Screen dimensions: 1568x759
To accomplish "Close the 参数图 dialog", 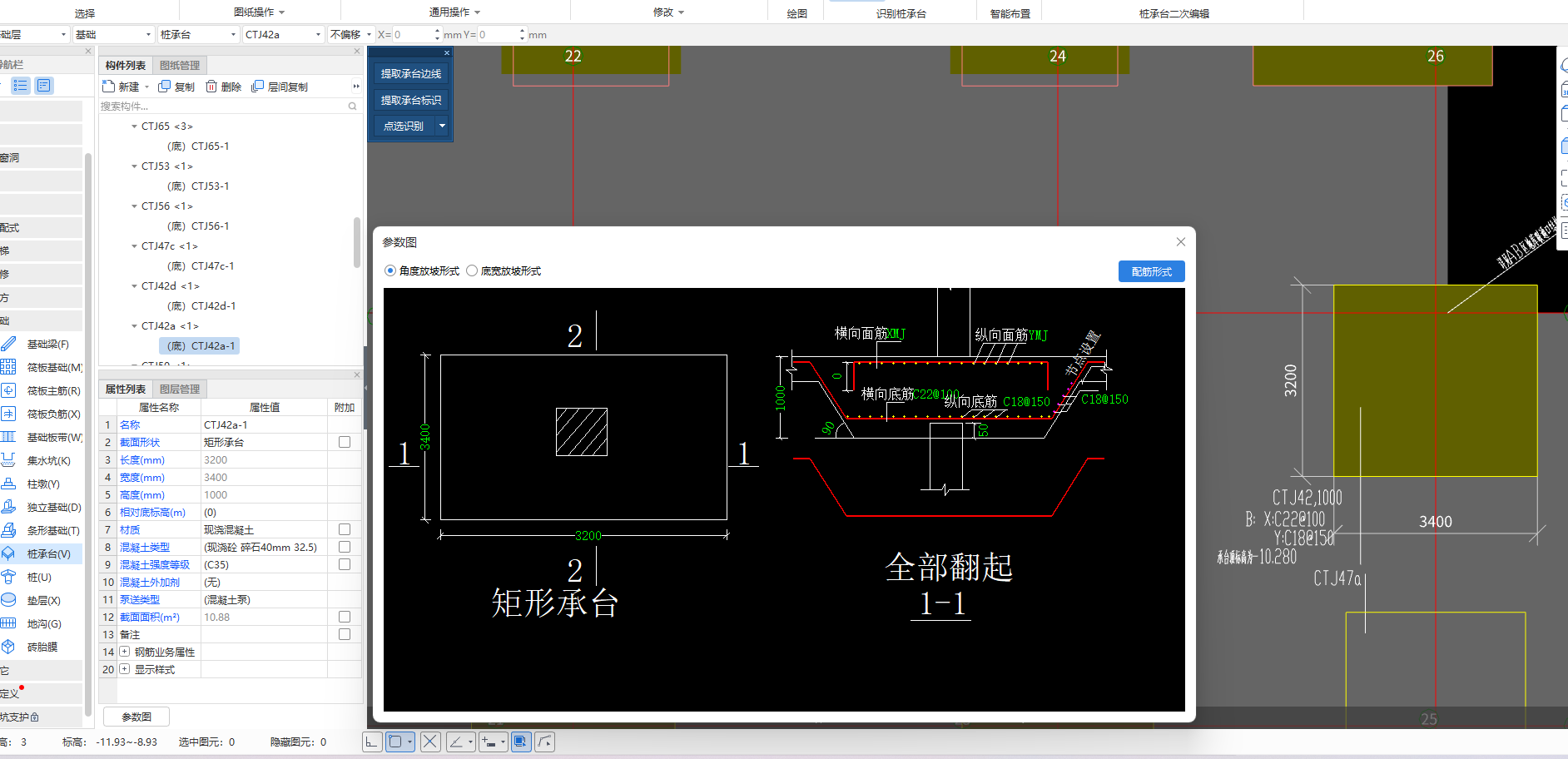I will [1181, 242].
